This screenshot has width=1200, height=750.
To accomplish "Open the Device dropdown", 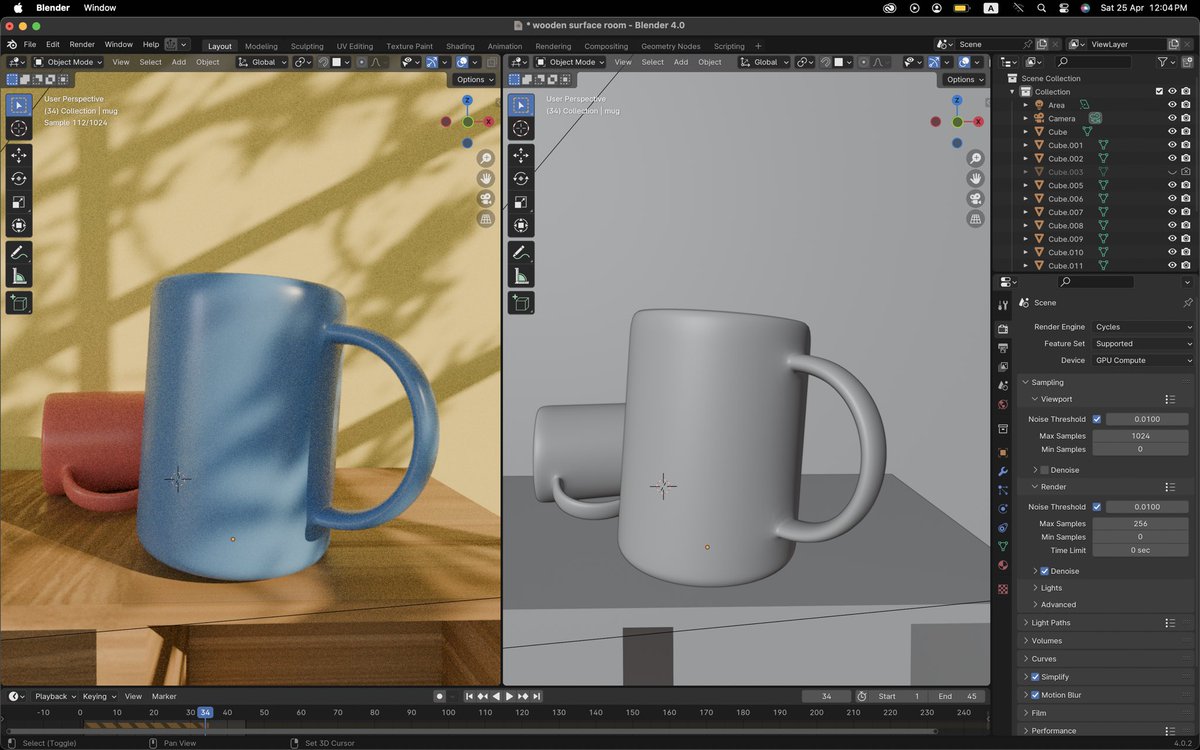I will (x=1142, y=360).
